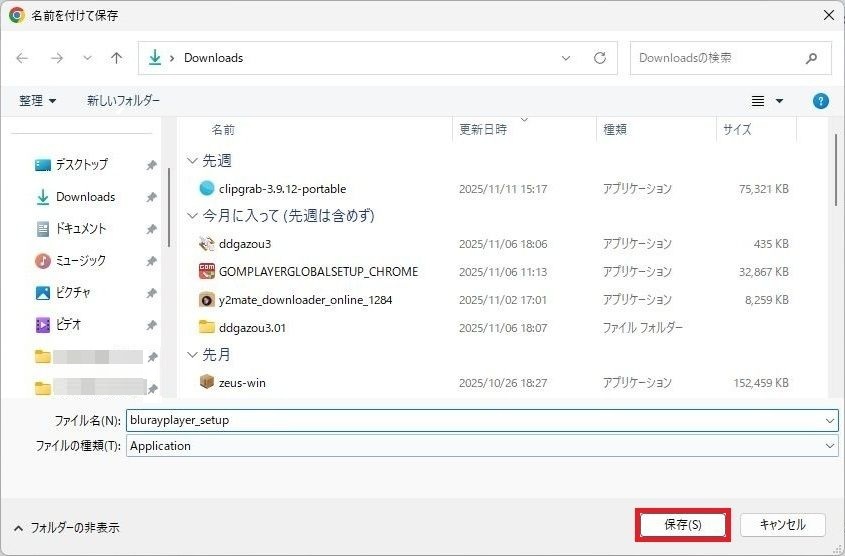Click the blue help question mark icon

[820, 101]
